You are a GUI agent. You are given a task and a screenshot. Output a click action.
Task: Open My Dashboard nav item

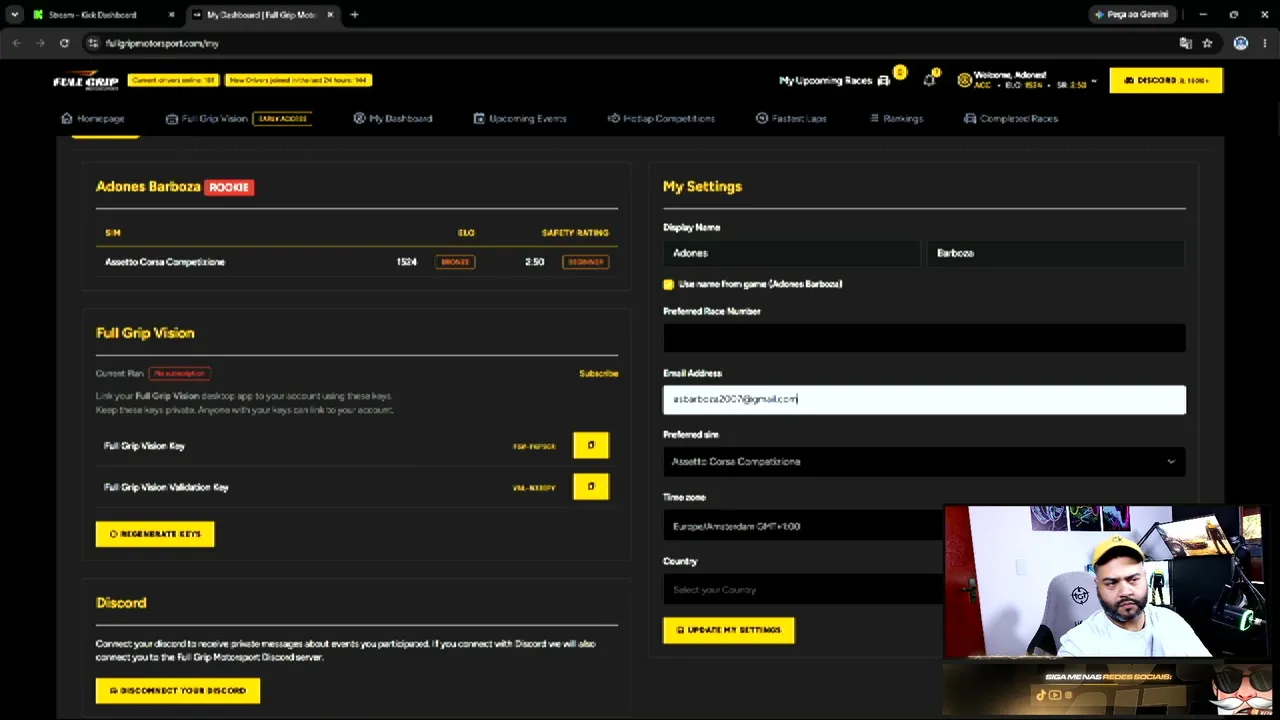393,118
